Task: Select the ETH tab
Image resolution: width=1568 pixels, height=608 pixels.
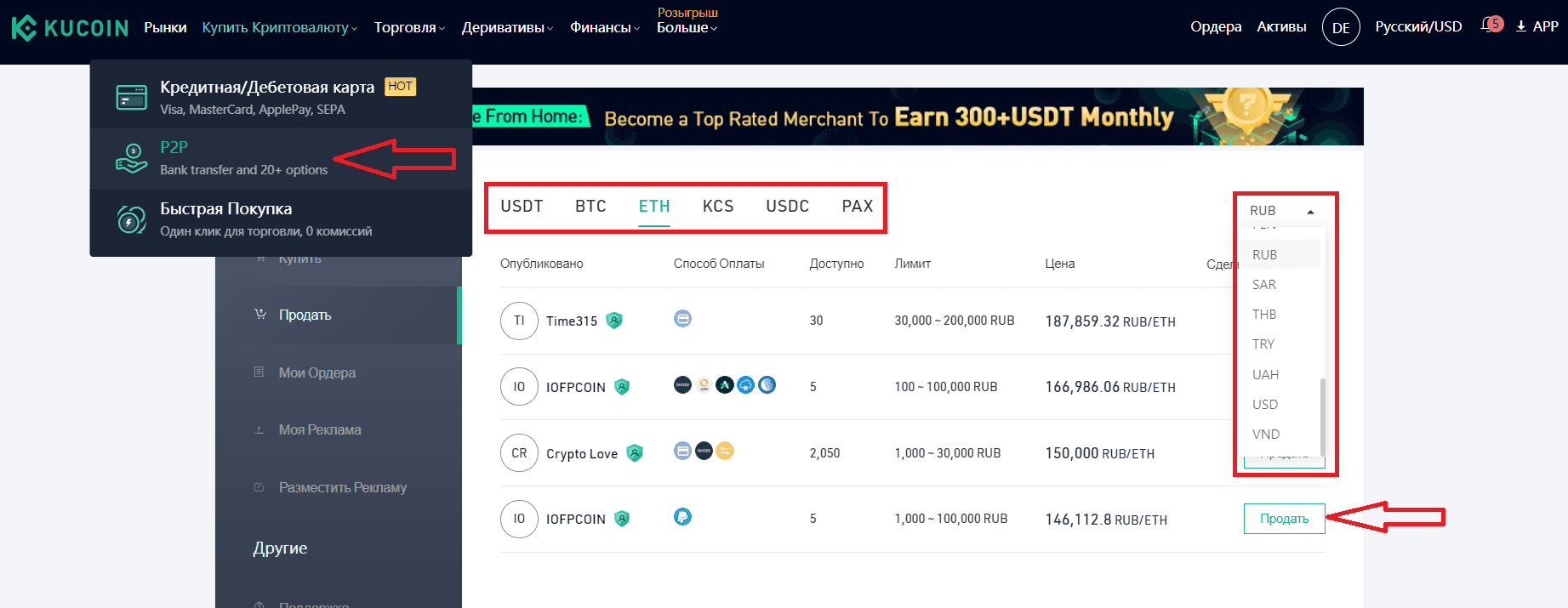Action: pos(654,206)
